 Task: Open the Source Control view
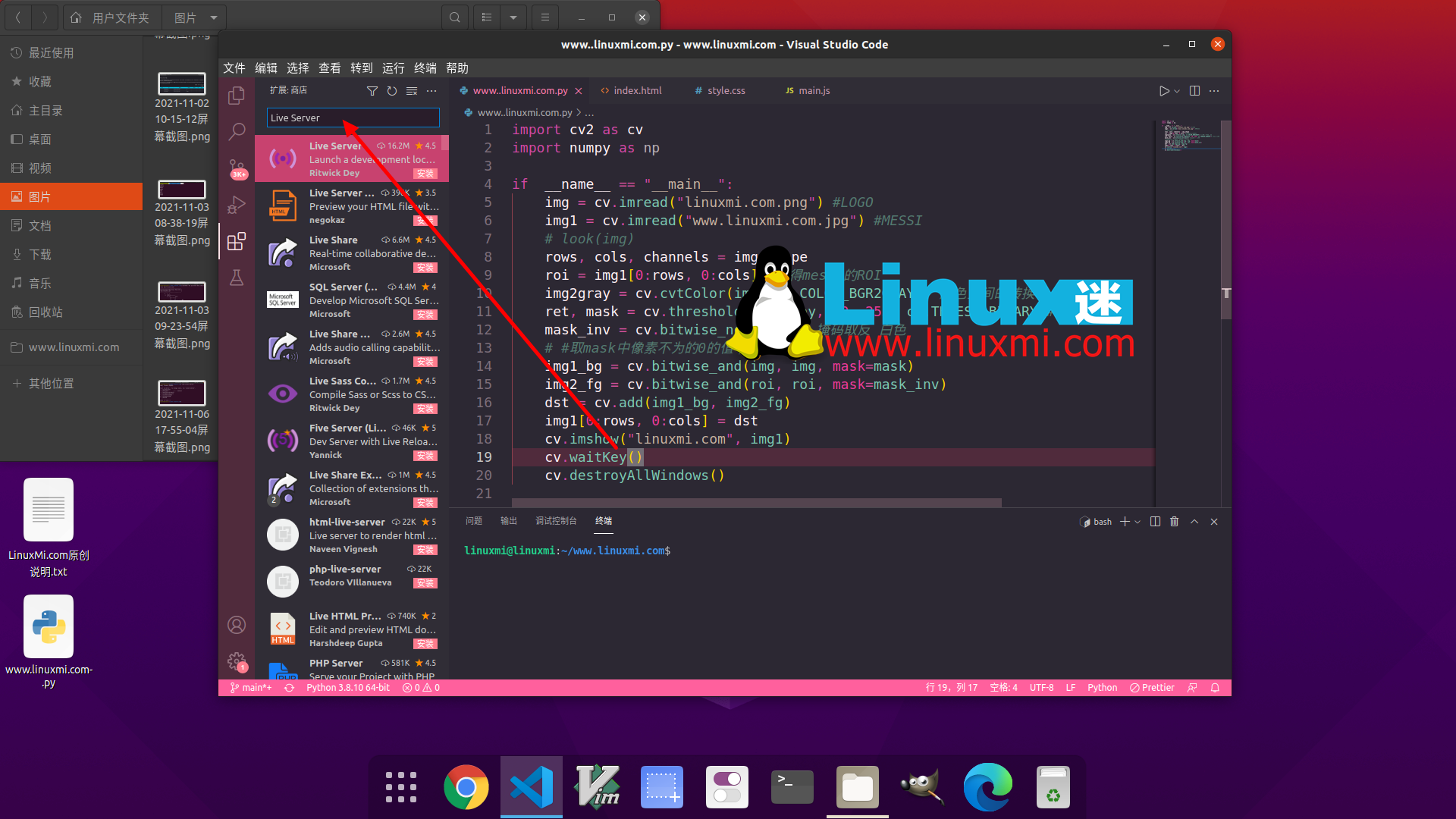click(237, 168)
